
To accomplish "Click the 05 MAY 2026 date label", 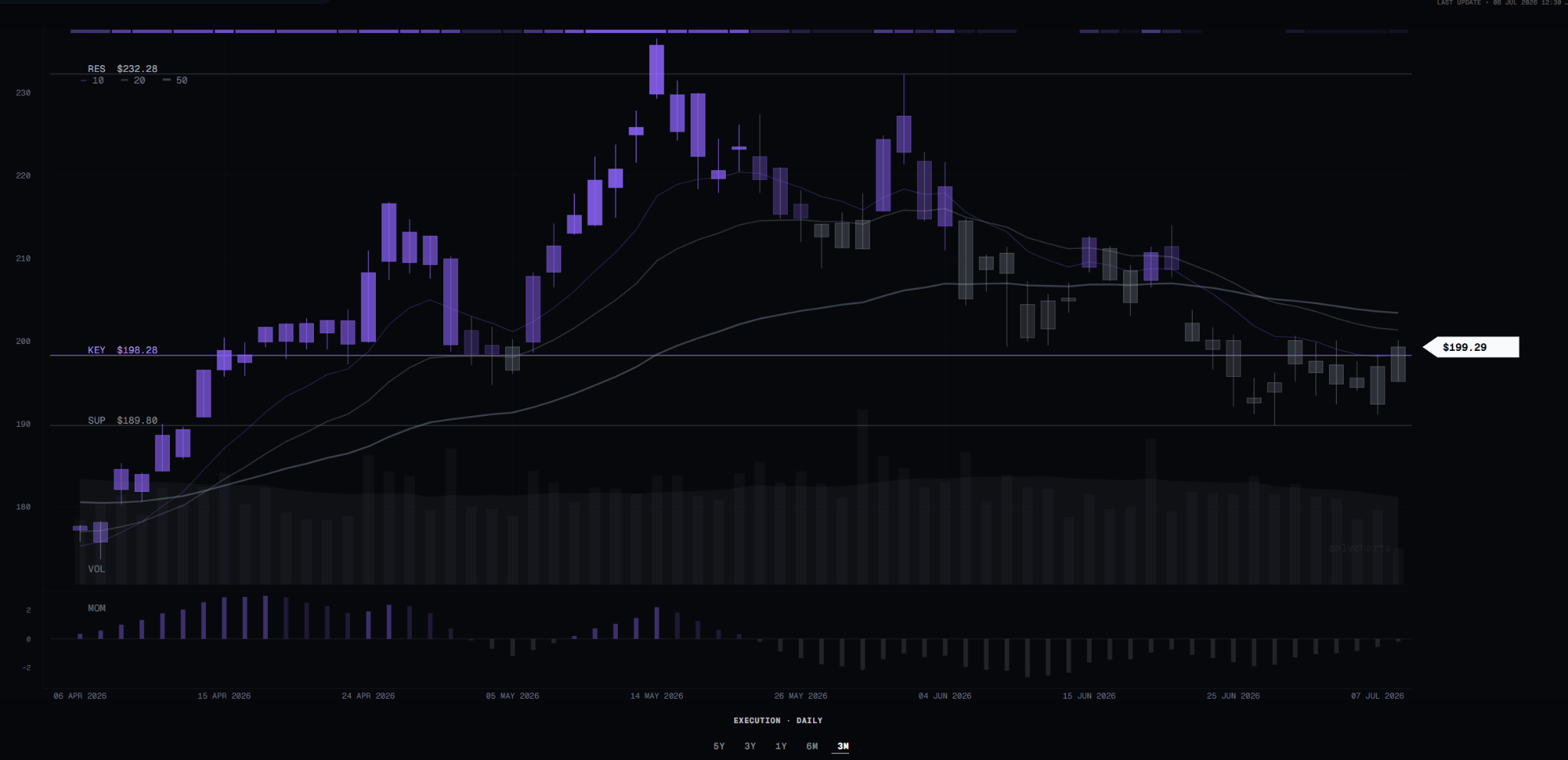I will (x=512, y=696).
